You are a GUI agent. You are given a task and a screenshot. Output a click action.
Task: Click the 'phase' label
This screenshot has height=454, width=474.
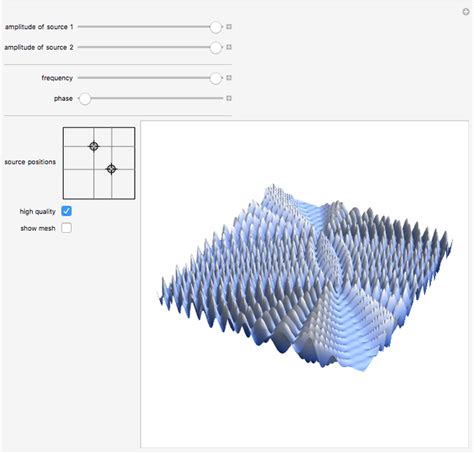point(63,99)
